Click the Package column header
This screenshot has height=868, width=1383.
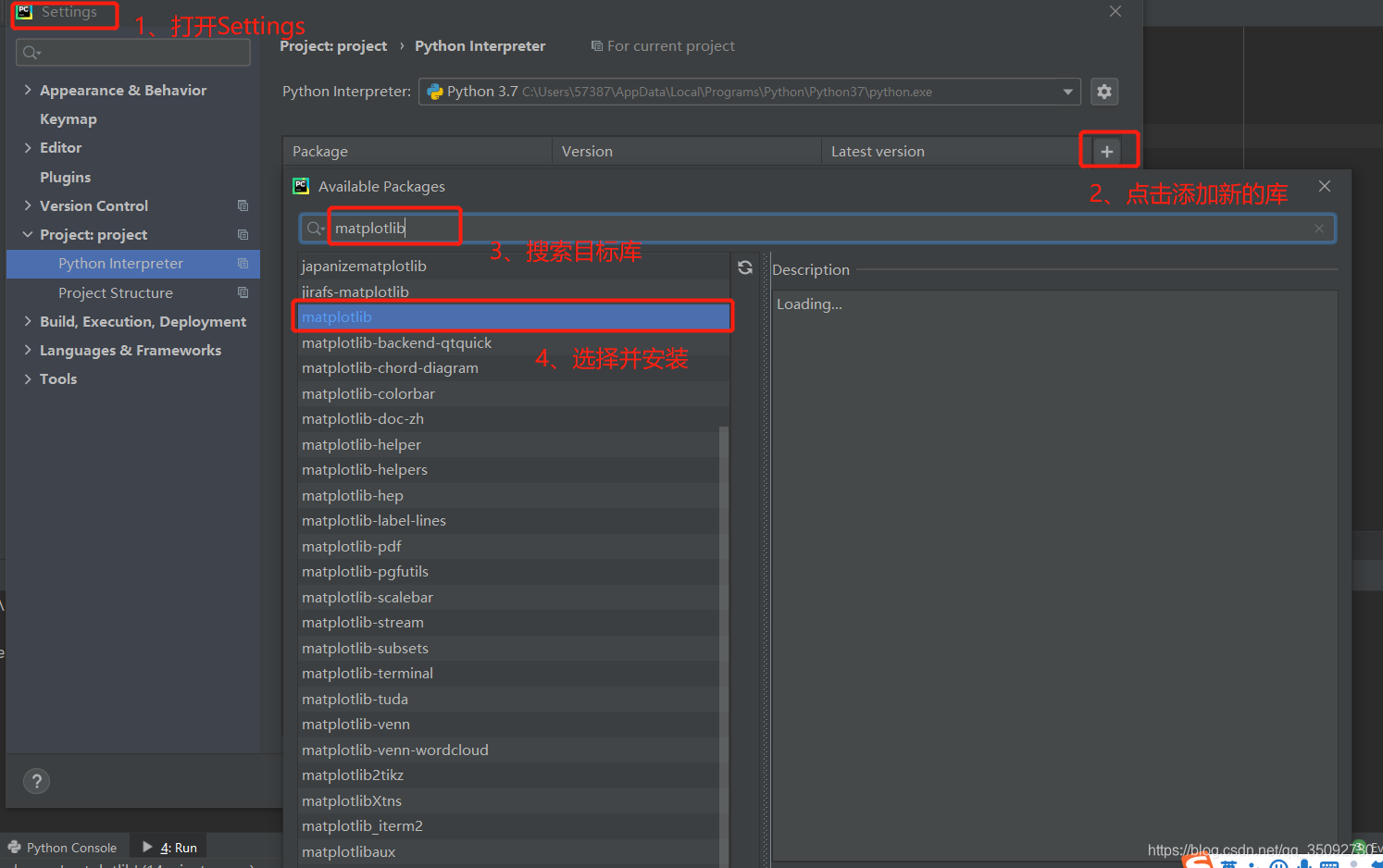(x=417, y=151)
